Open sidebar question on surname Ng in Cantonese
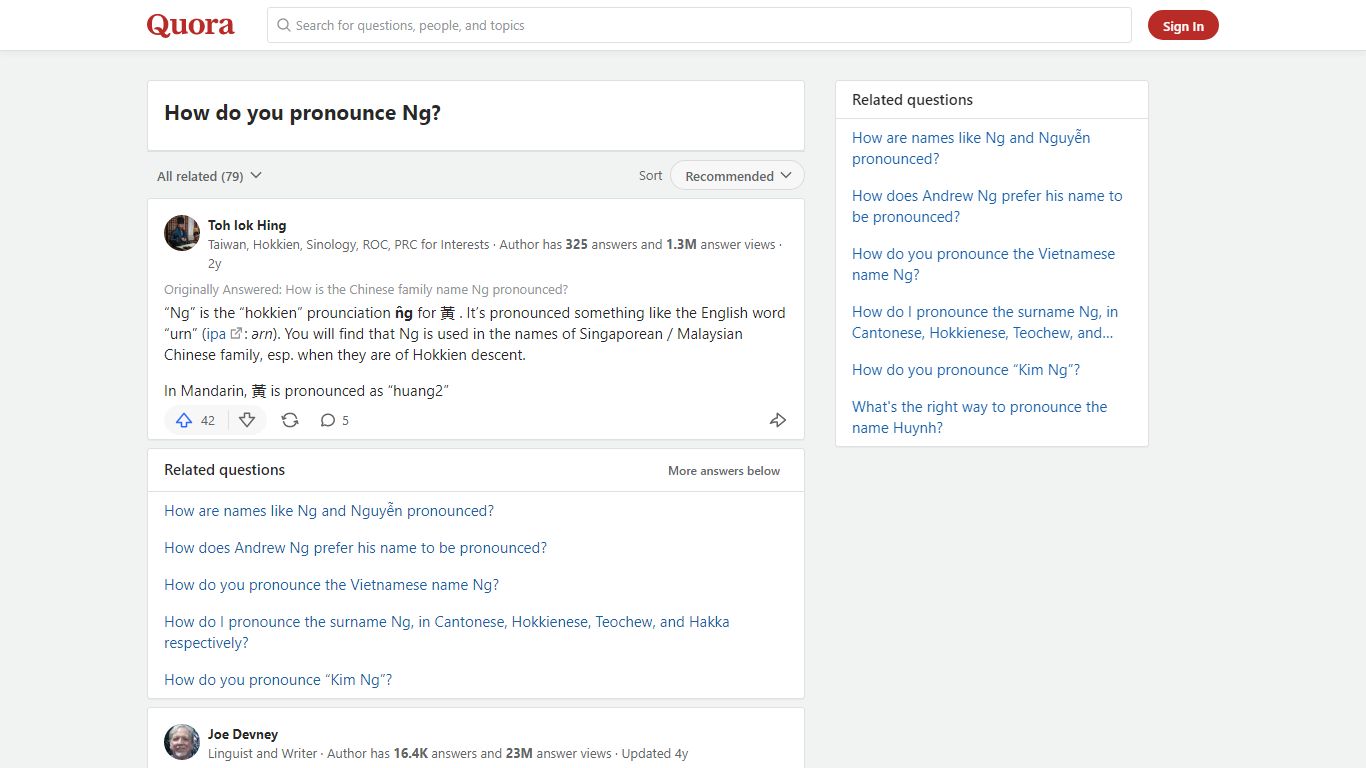This screenshot has width=1366, height=768. [985, 322]
